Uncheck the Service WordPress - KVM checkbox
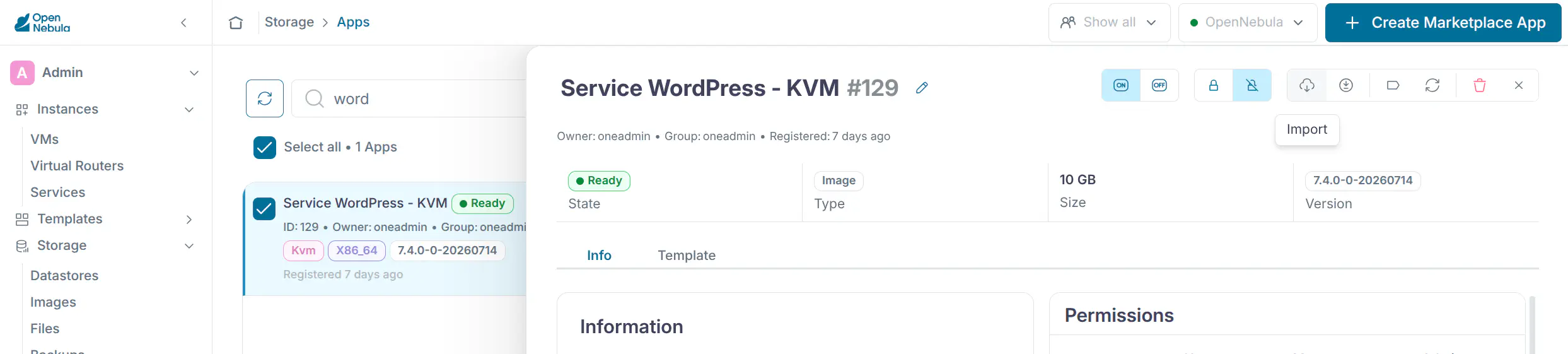The width and height of the screenshot is (1568, 354). pos(264,209)
